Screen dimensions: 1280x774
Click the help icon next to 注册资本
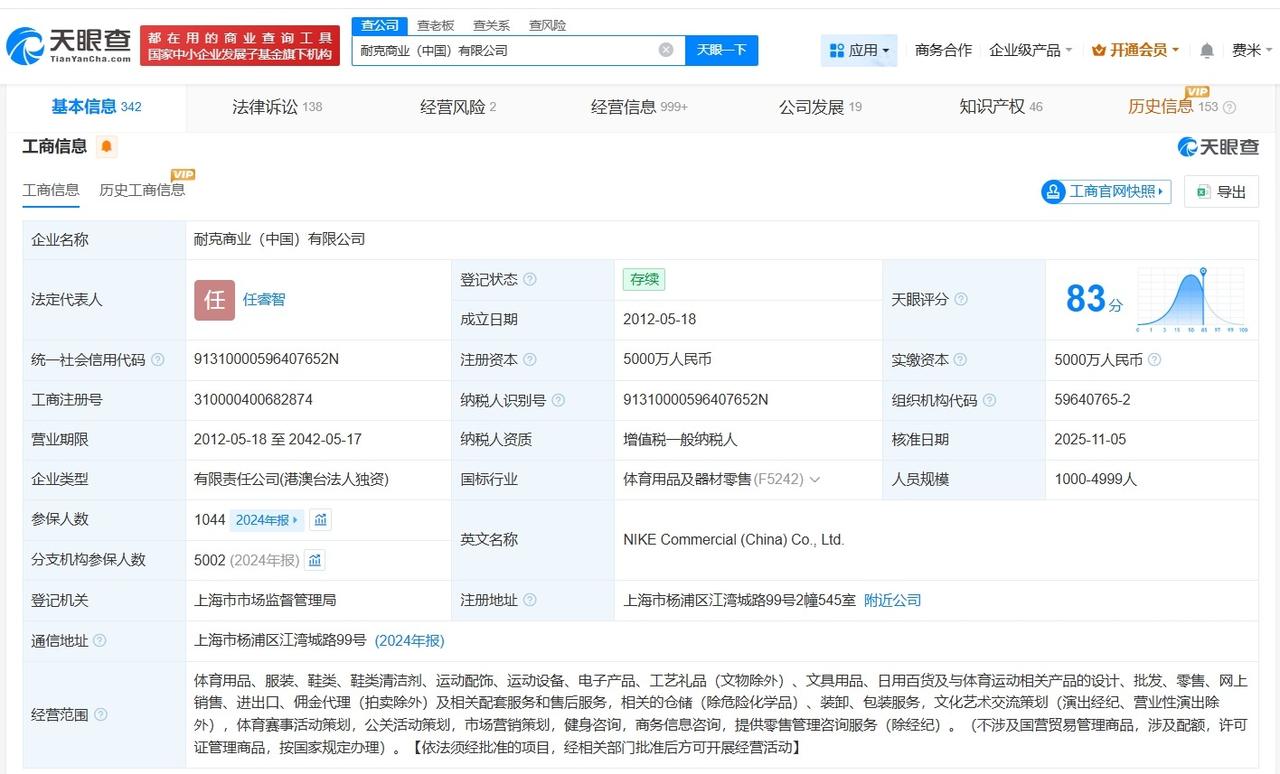pos(530,360)
